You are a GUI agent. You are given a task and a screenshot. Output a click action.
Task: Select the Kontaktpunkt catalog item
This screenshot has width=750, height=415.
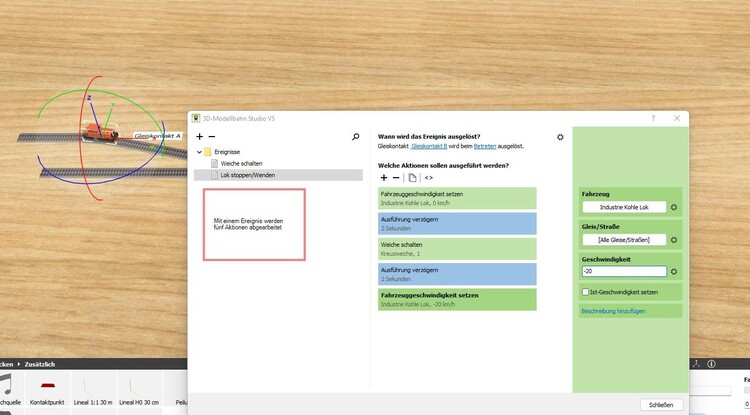(x=47, y=390)
